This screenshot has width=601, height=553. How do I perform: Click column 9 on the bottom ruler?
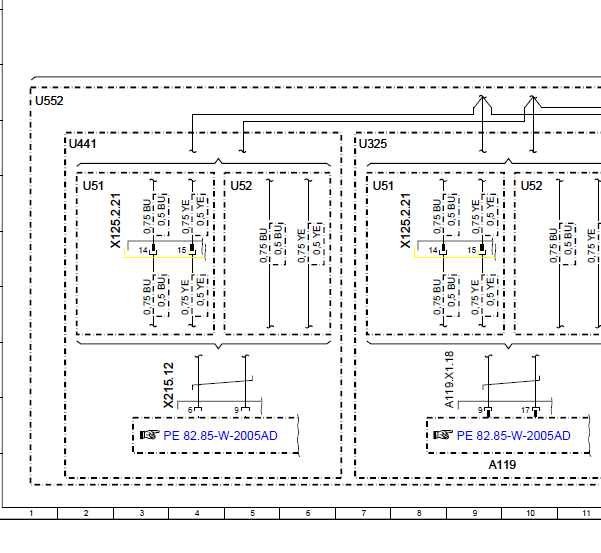click(x=475, y=513)
